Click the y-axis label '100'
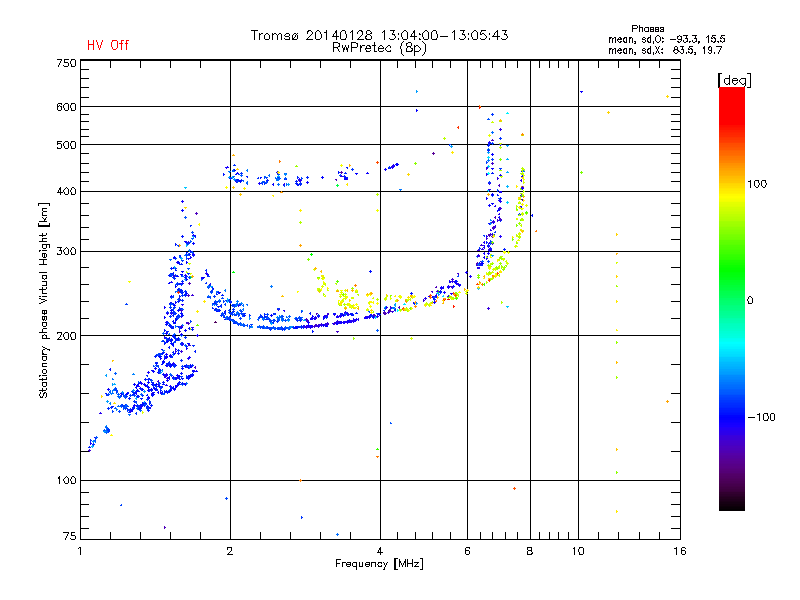Screen dimensions: 800x600 tap(66, 480)
